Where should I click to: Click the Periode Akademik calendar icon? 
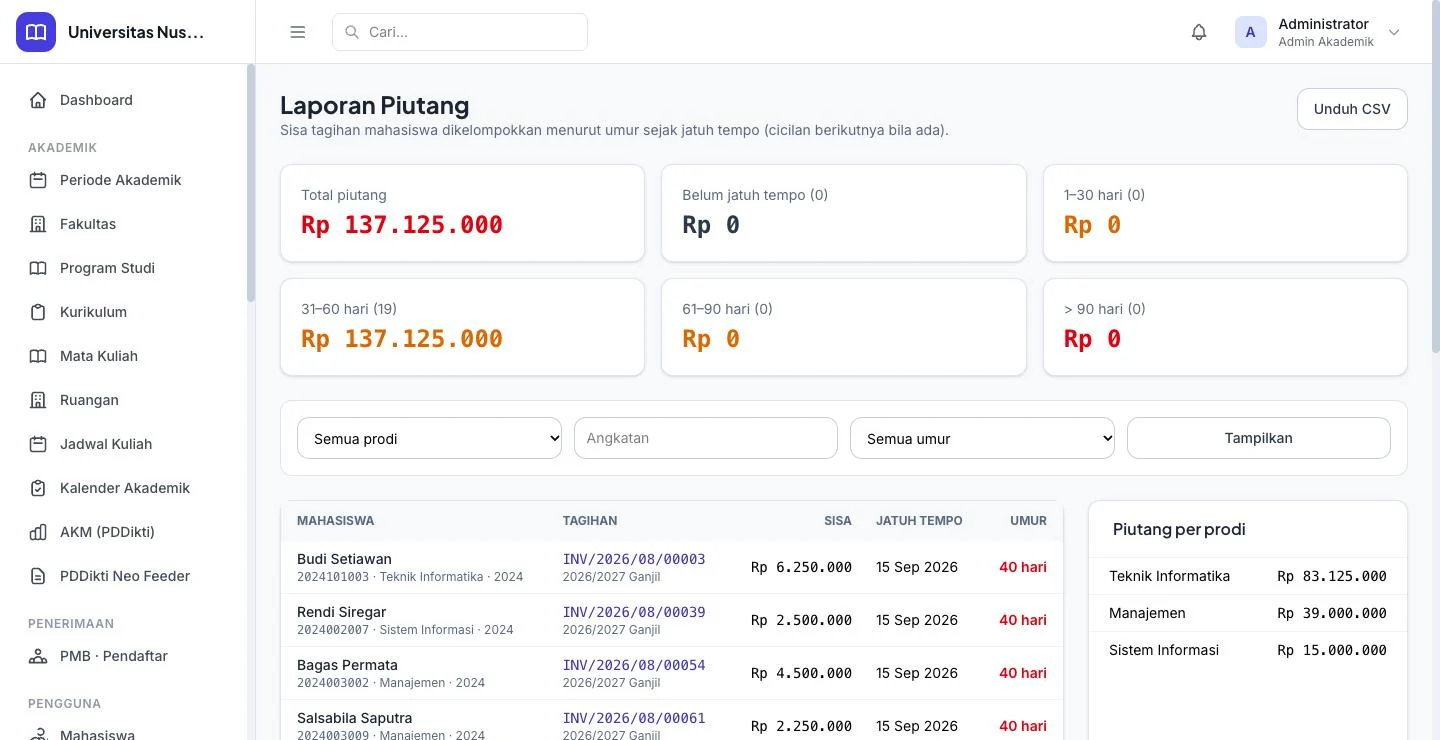point(38,180)
